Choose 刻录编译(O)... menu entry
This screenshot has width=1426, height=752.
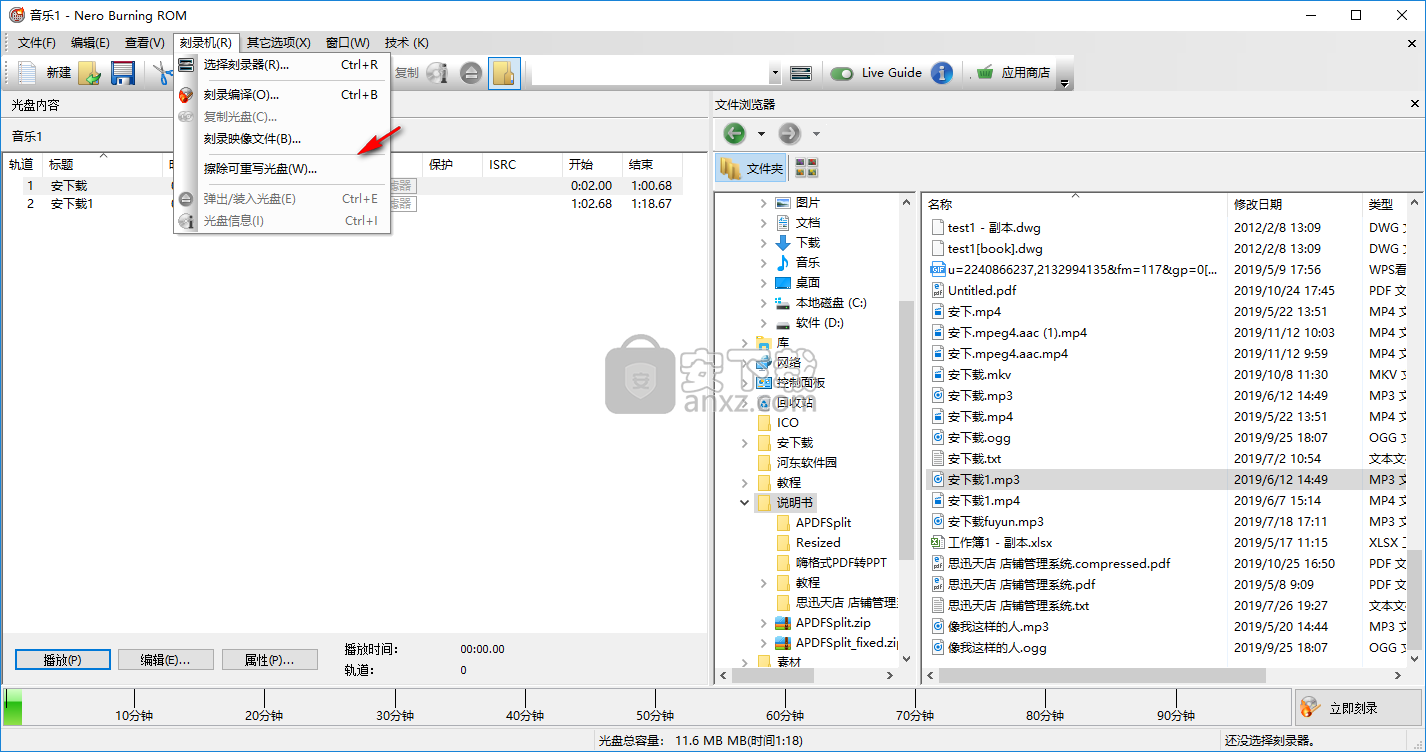[281, 95]
